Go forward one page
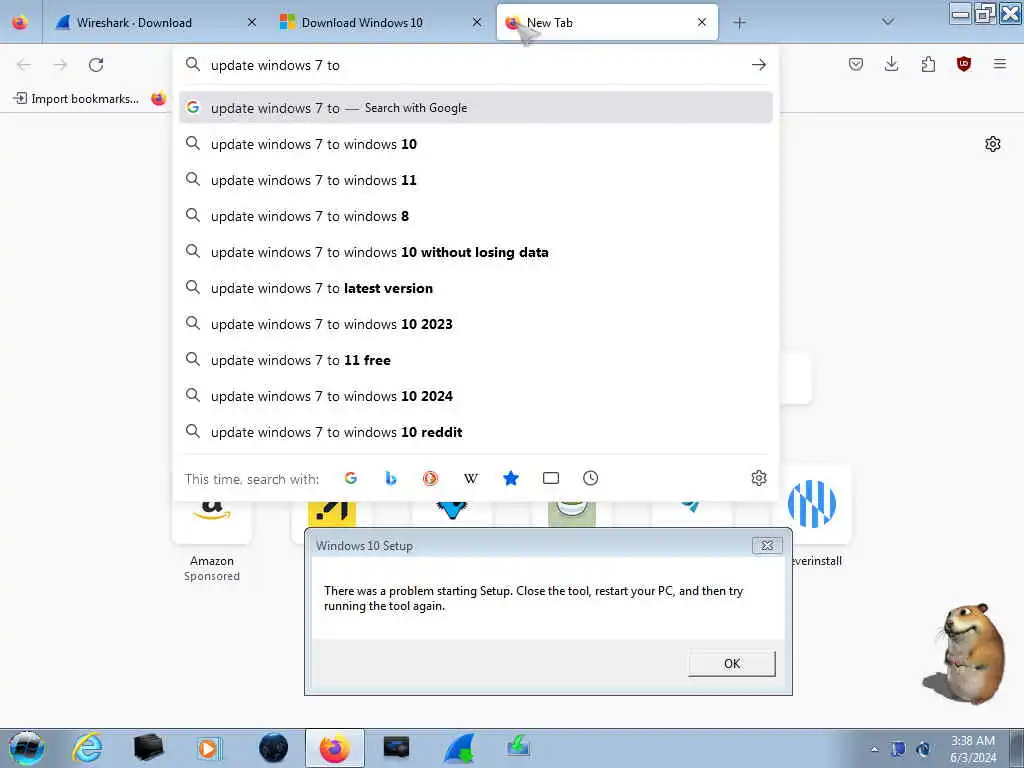 (60, 65)
